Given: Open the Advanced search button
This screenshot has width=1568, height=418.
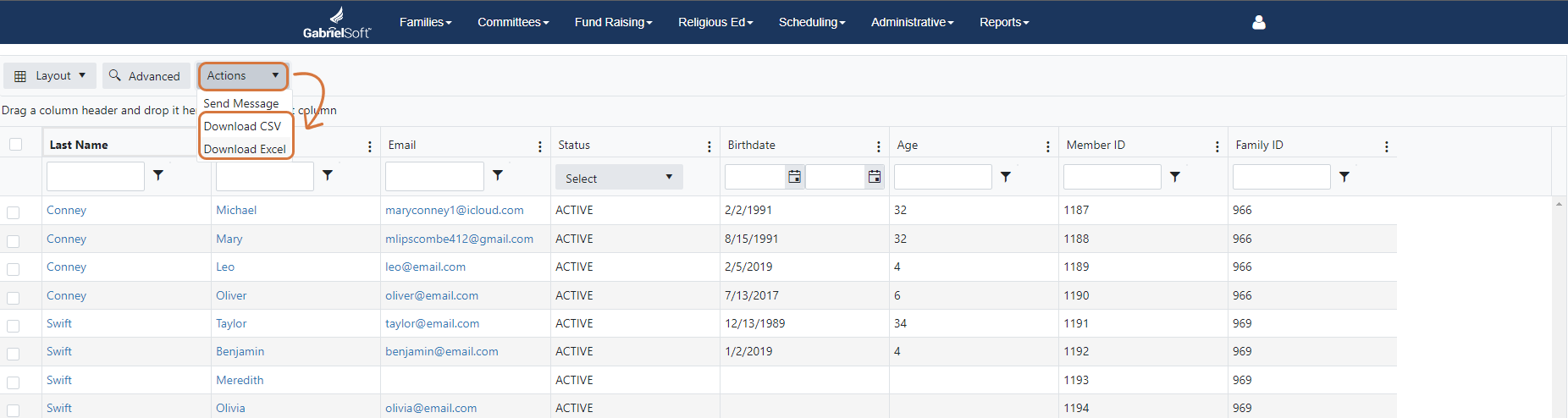Looking at the screenshot, I should pyautogui.click(x=146, y=75).
